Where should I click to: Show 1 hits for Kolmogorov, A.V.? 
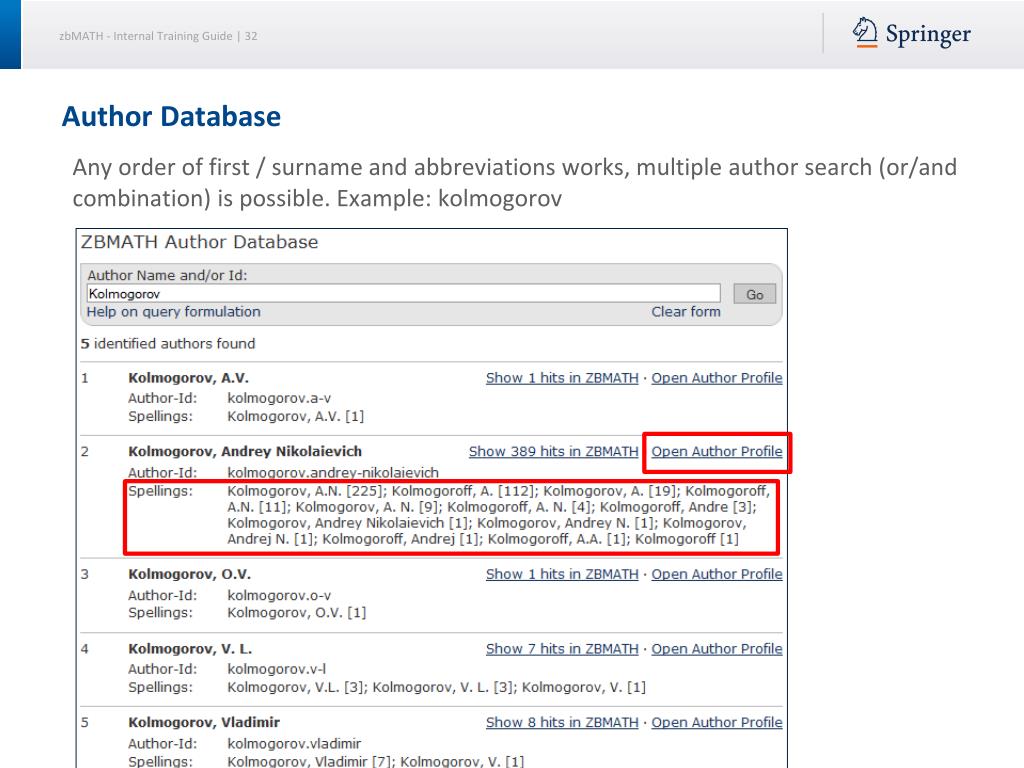[562, 377]
